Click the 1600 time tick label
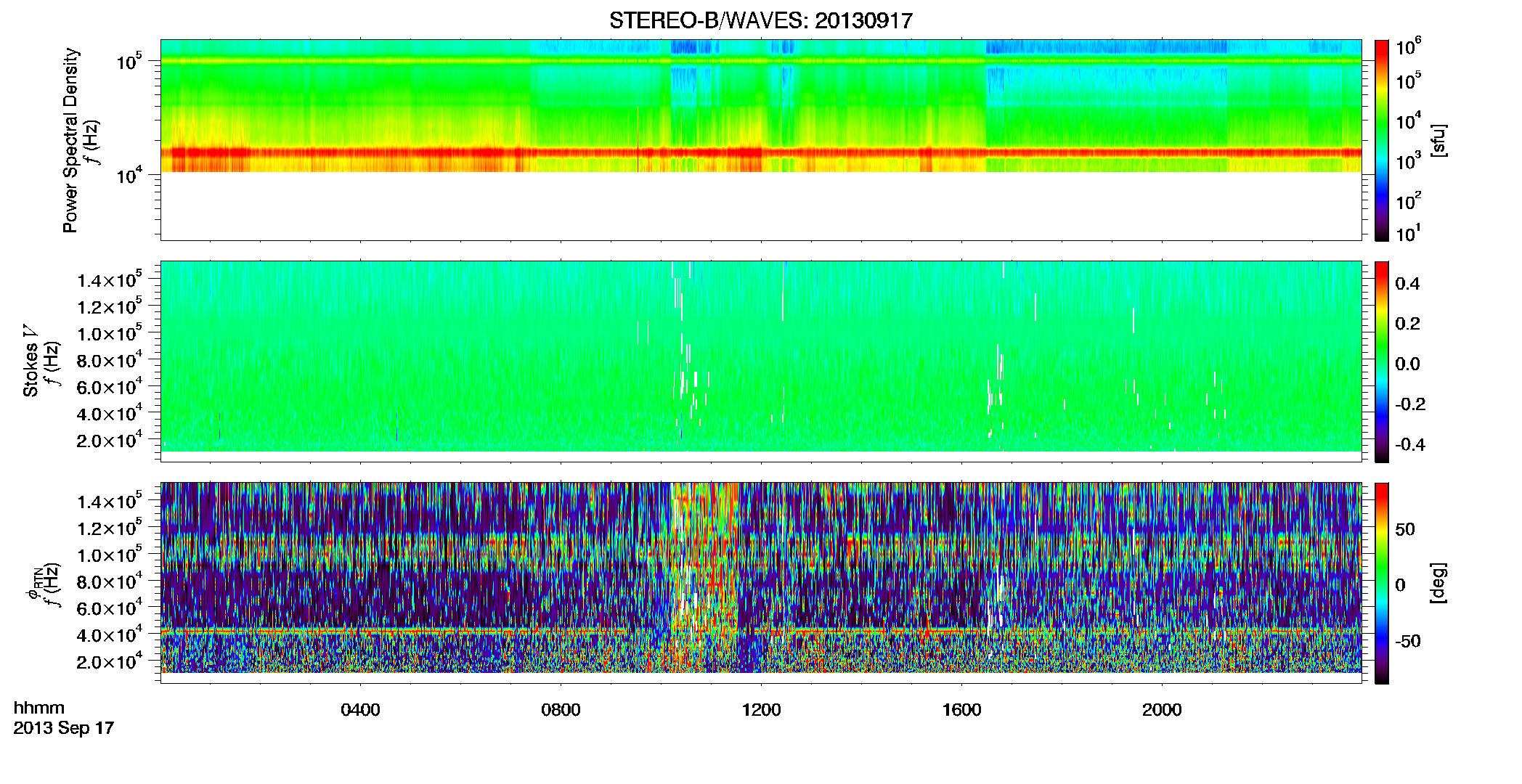The height and width of the screenshot is (784, 1522). coord(961,710)
